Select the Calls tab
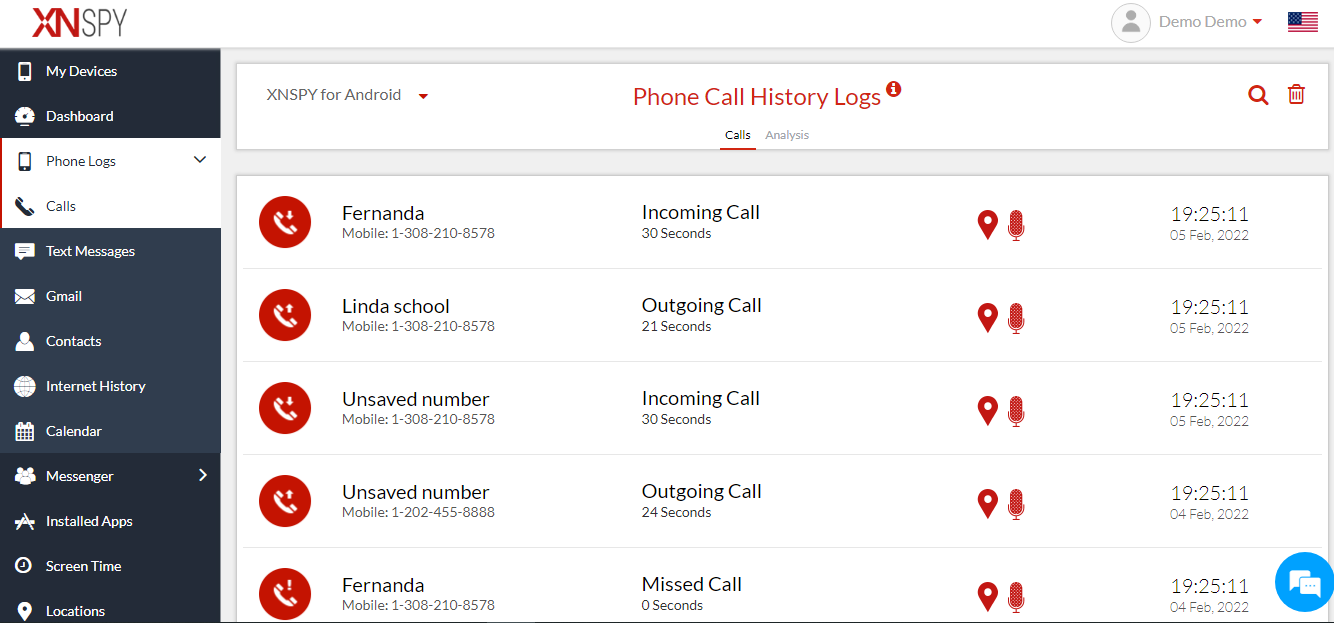 click(738, 135)
